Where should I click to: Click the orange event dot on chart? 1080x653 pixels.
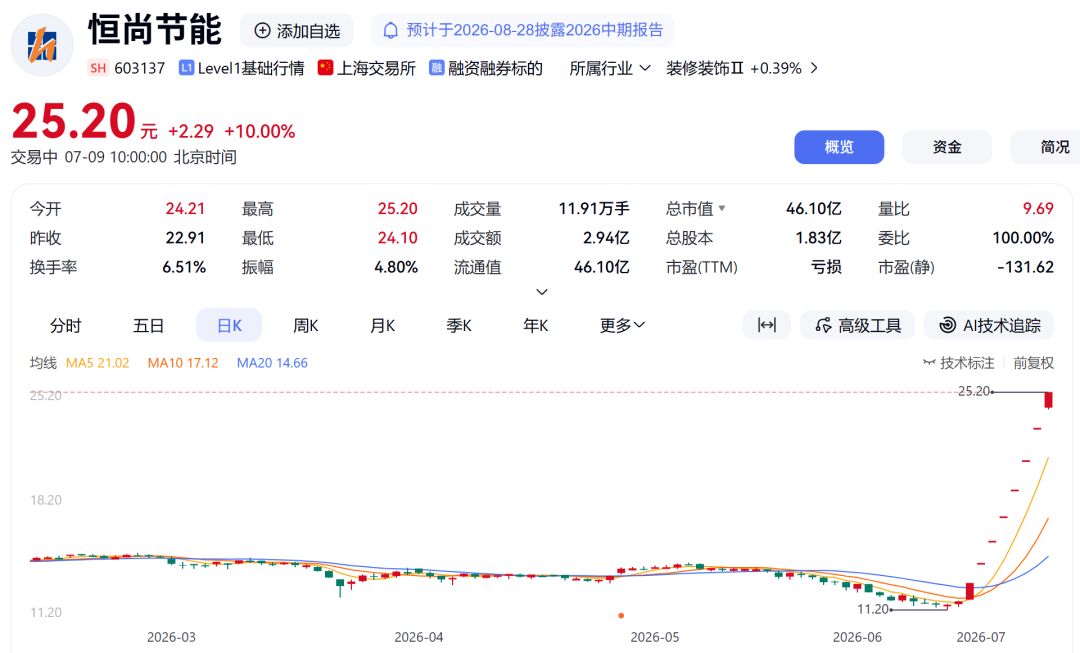pyautogui.click(x=621, y=616)
